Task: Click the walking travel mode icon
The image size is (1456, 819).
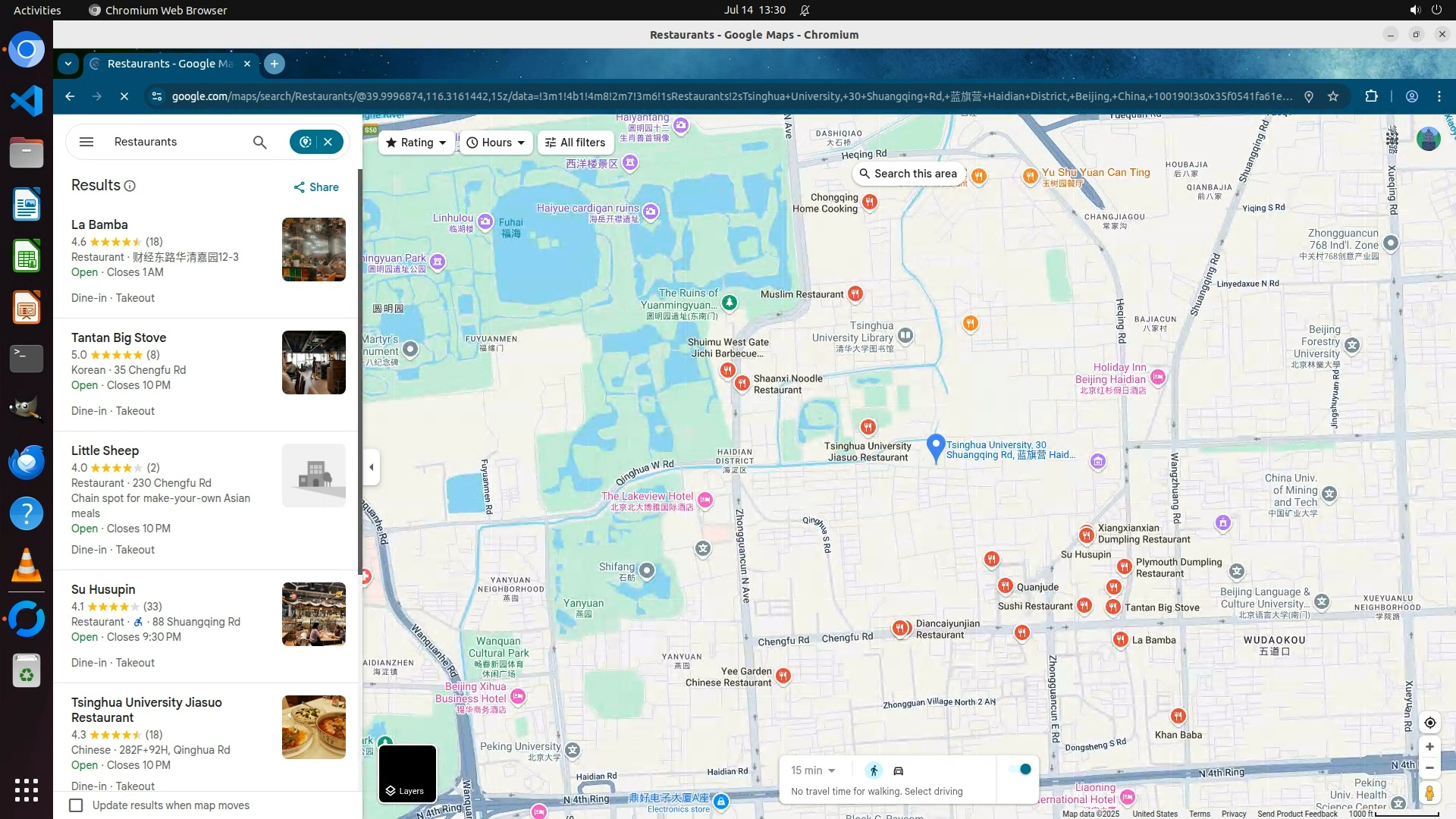Action: click(874, 770)
